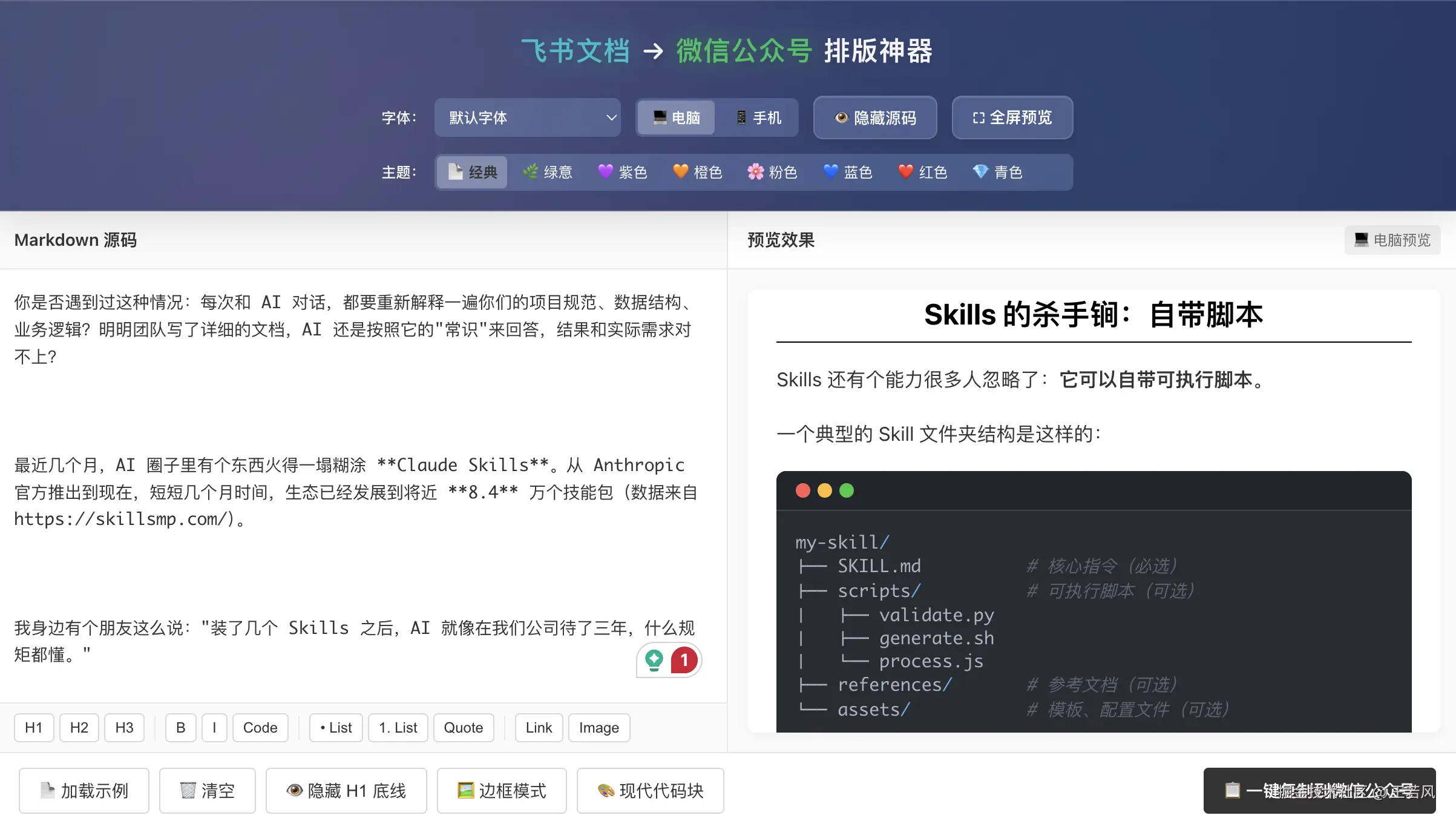Image resolution: width=1456 pixels, height=821 pixels.
Task: Select the orange heart 橙色 theme
Action: point(698,173)
